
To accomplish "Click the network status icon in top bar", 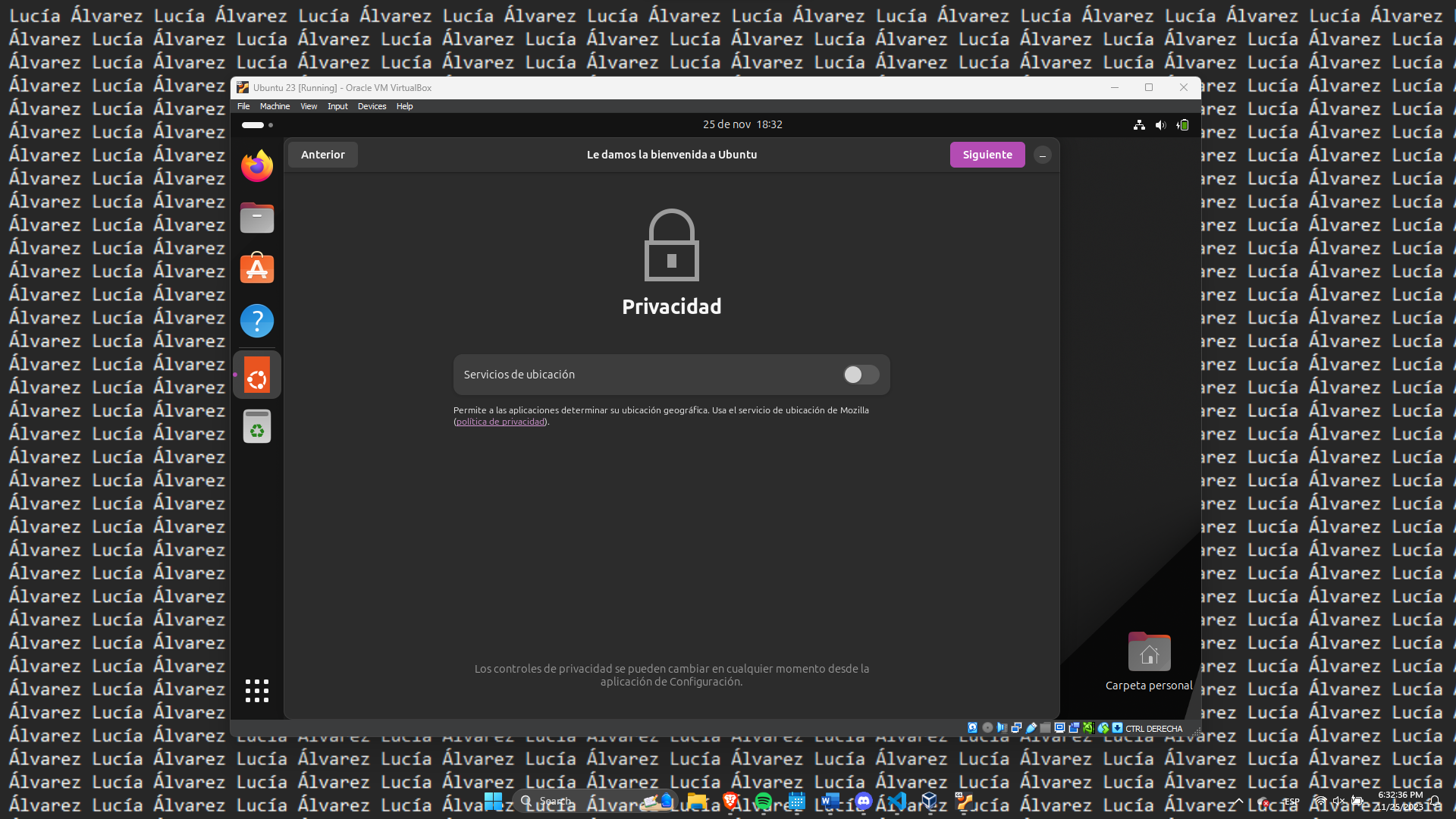I will [x=1139, y=125].
